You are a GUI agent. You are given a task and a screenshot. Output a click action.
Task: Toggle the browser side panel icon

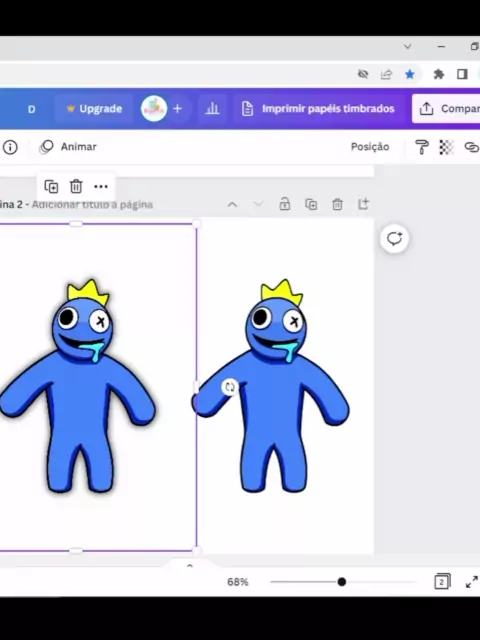462,74
